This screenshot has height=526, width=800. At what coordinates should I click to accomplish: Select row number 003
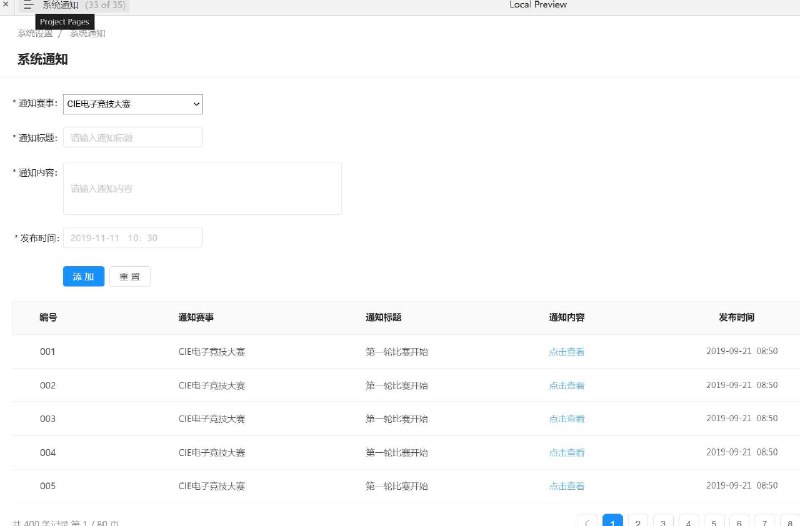point(47,419)
